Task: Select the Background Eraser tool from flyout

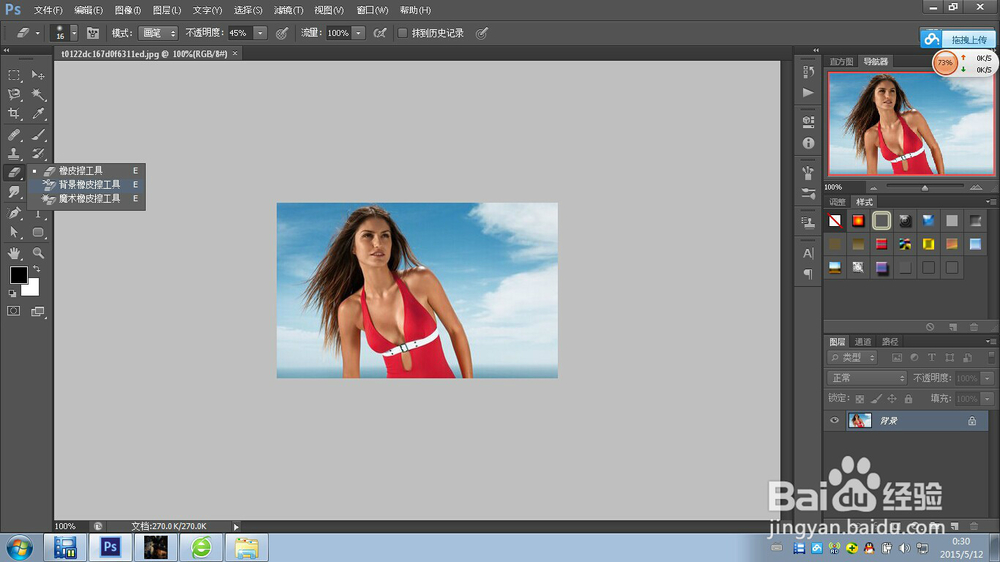Action: tap(88, 185)
